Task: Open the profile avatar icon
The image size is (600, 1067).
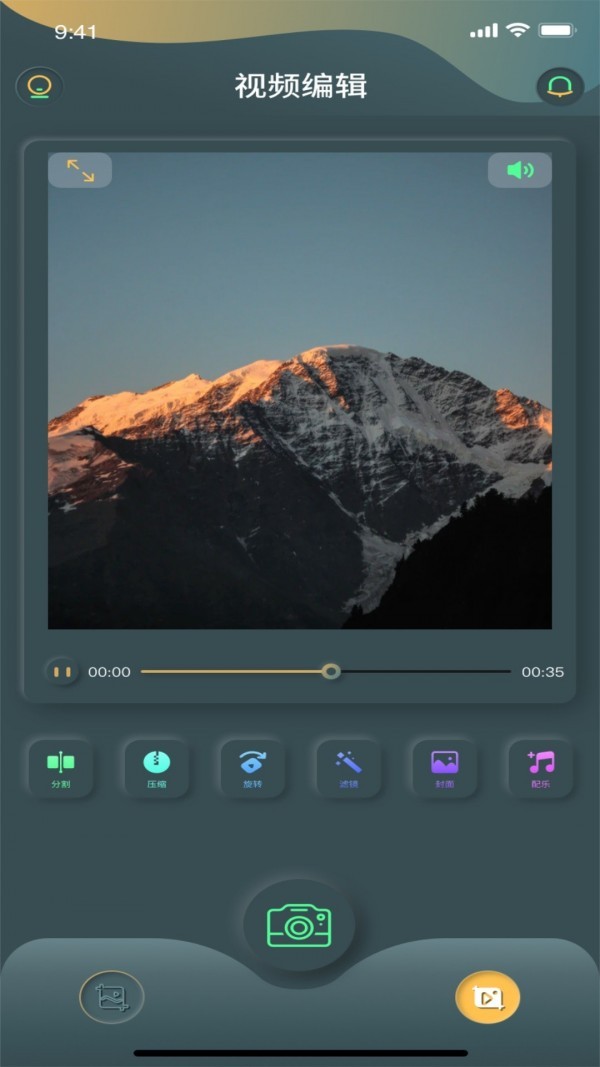Action: pos(39,86)
